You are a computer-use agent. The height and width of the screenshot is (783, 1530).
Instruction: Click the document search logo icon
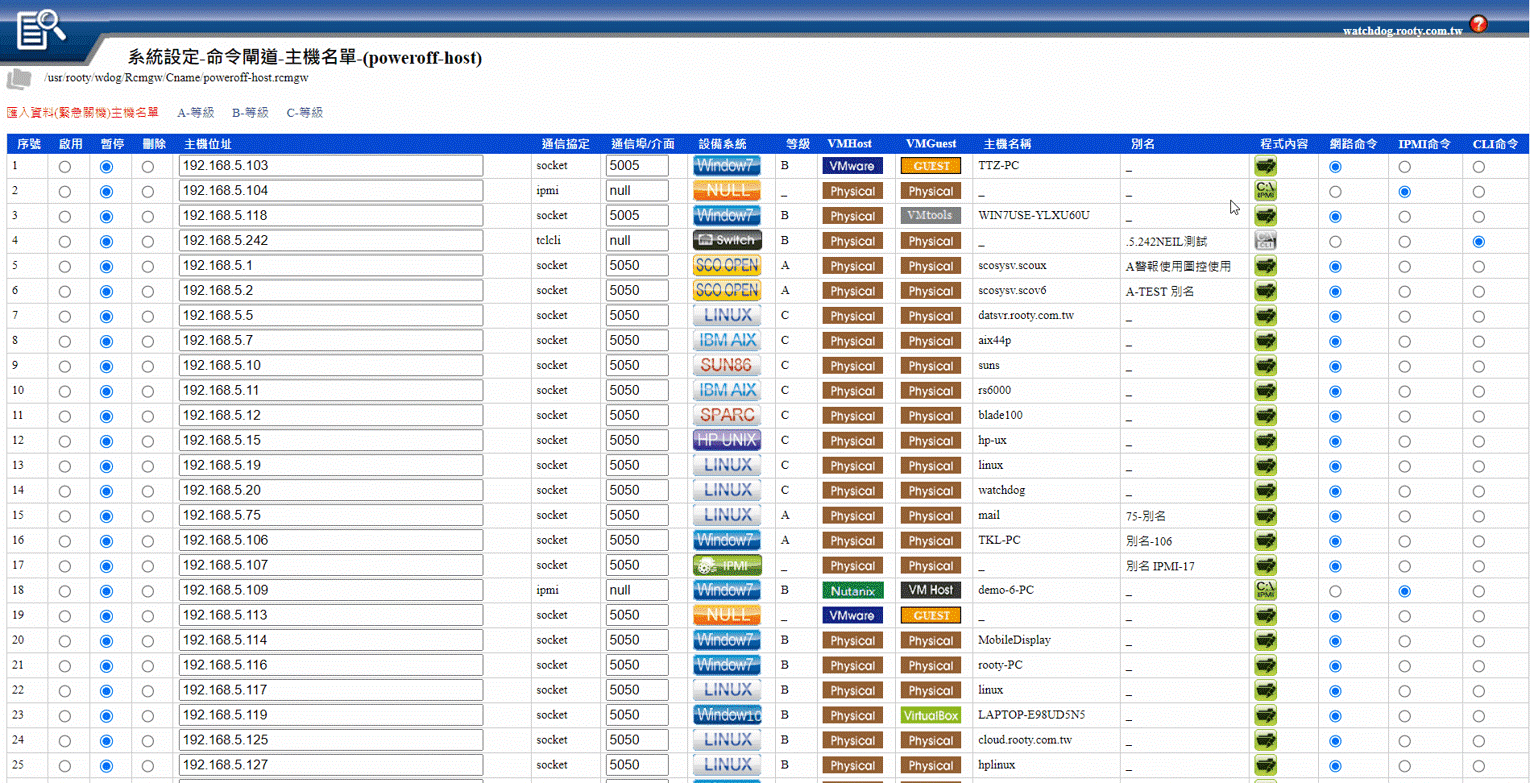(43, 29)
